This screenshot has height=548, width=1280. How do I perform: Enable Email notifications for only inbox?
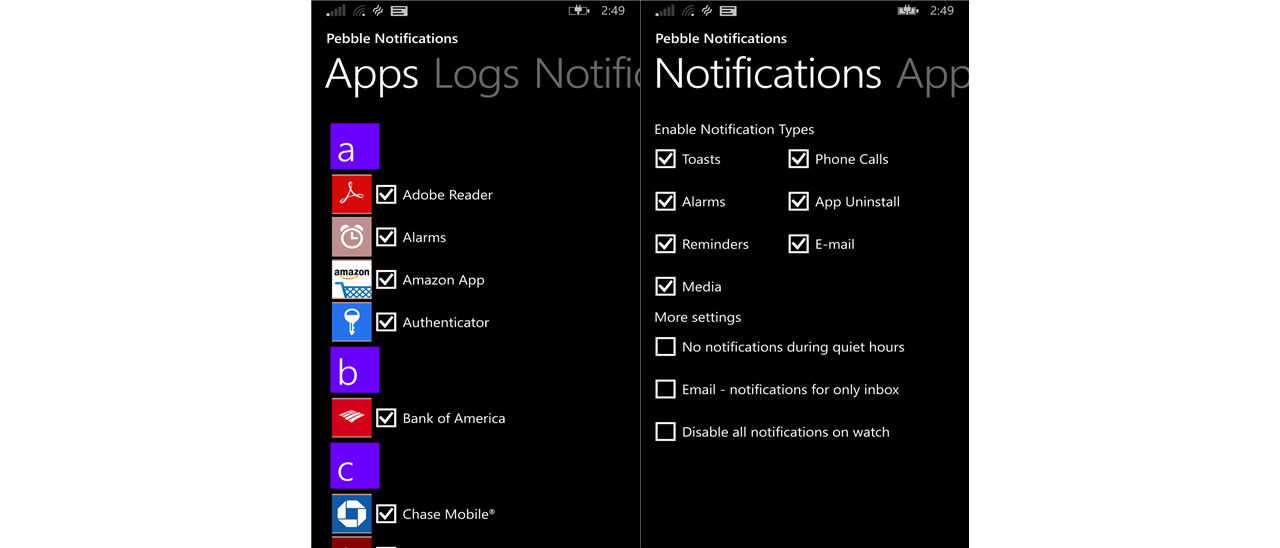665,389
